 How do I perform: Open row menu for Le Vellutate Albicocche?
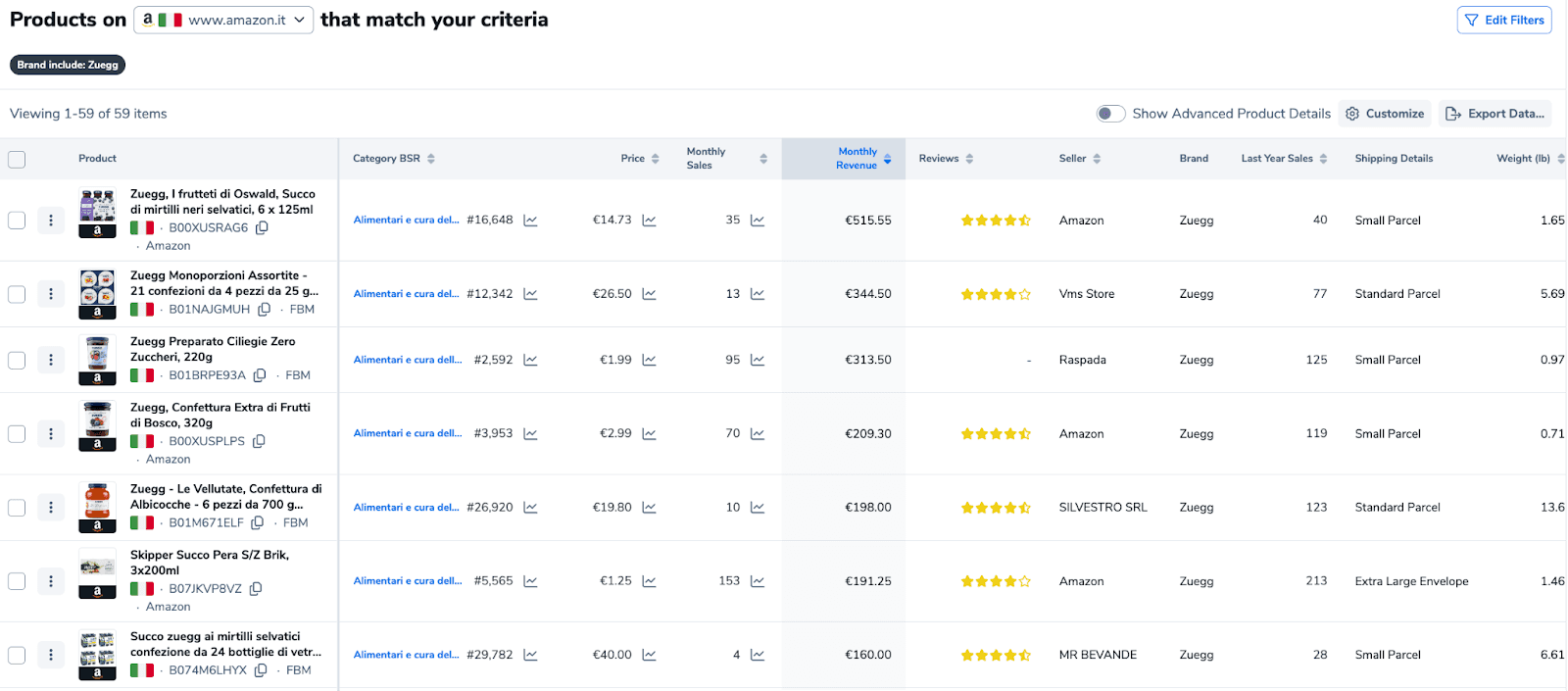[x=51, y=508]
